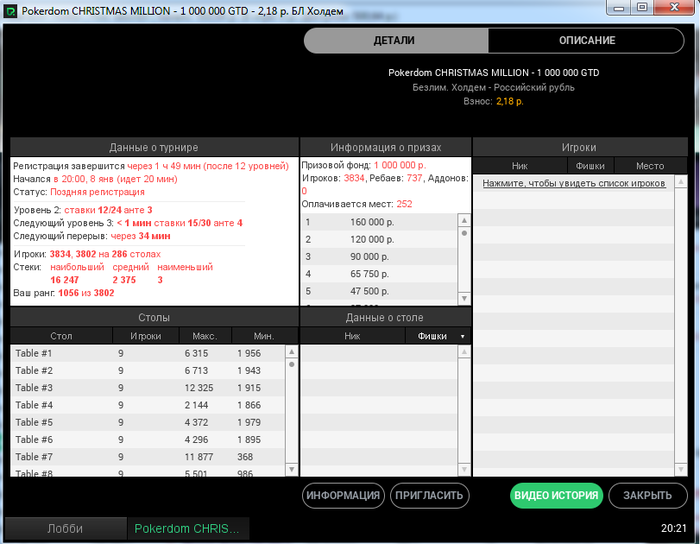Sort tables by Стол column header
700x544 pixels.
point(61,336)
